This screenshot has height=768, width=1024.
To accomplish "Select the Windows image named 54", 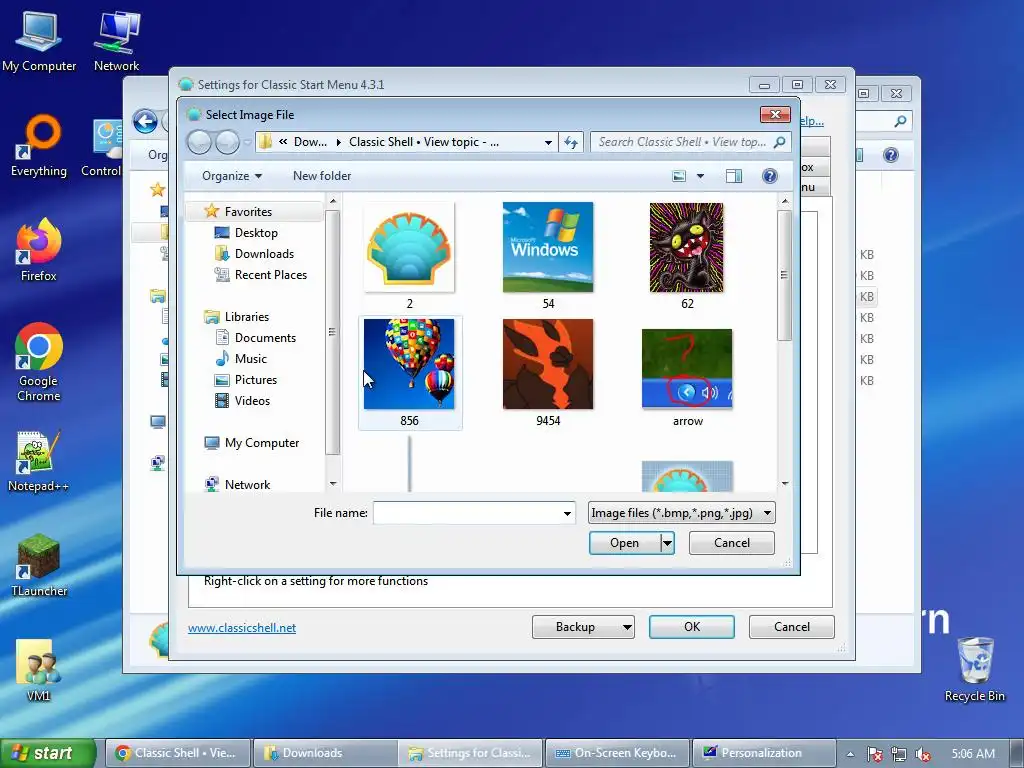I will 548,256.
